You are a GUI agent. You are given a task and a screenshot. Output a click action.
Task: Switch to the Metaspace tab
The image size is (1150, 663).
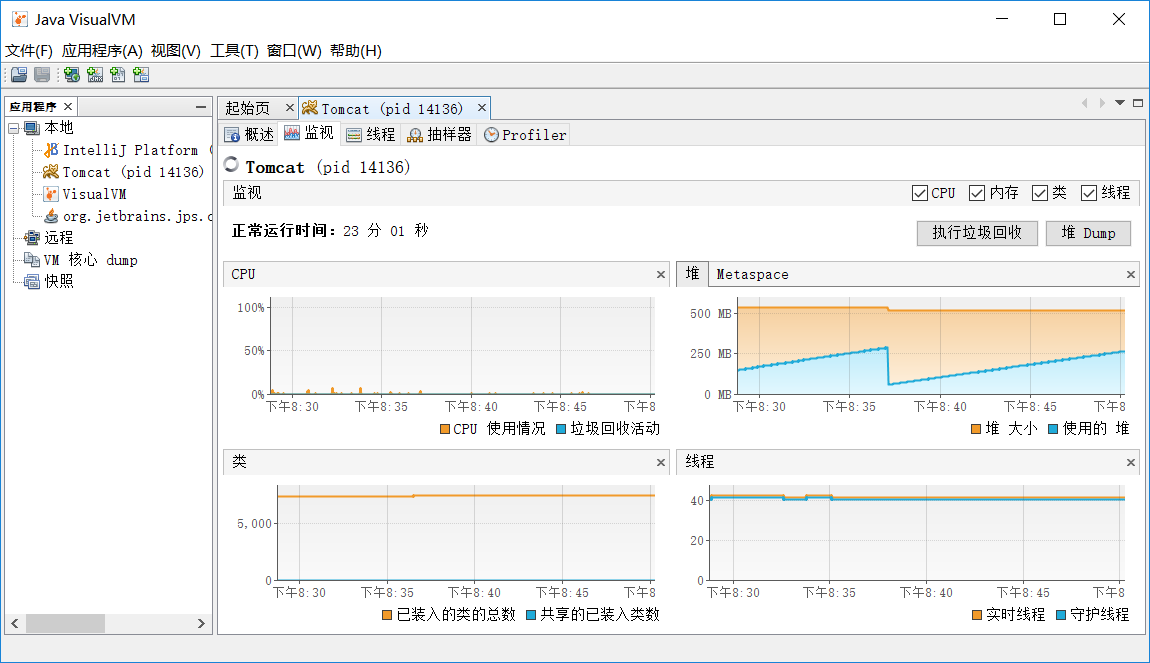(x=752, y=274)
